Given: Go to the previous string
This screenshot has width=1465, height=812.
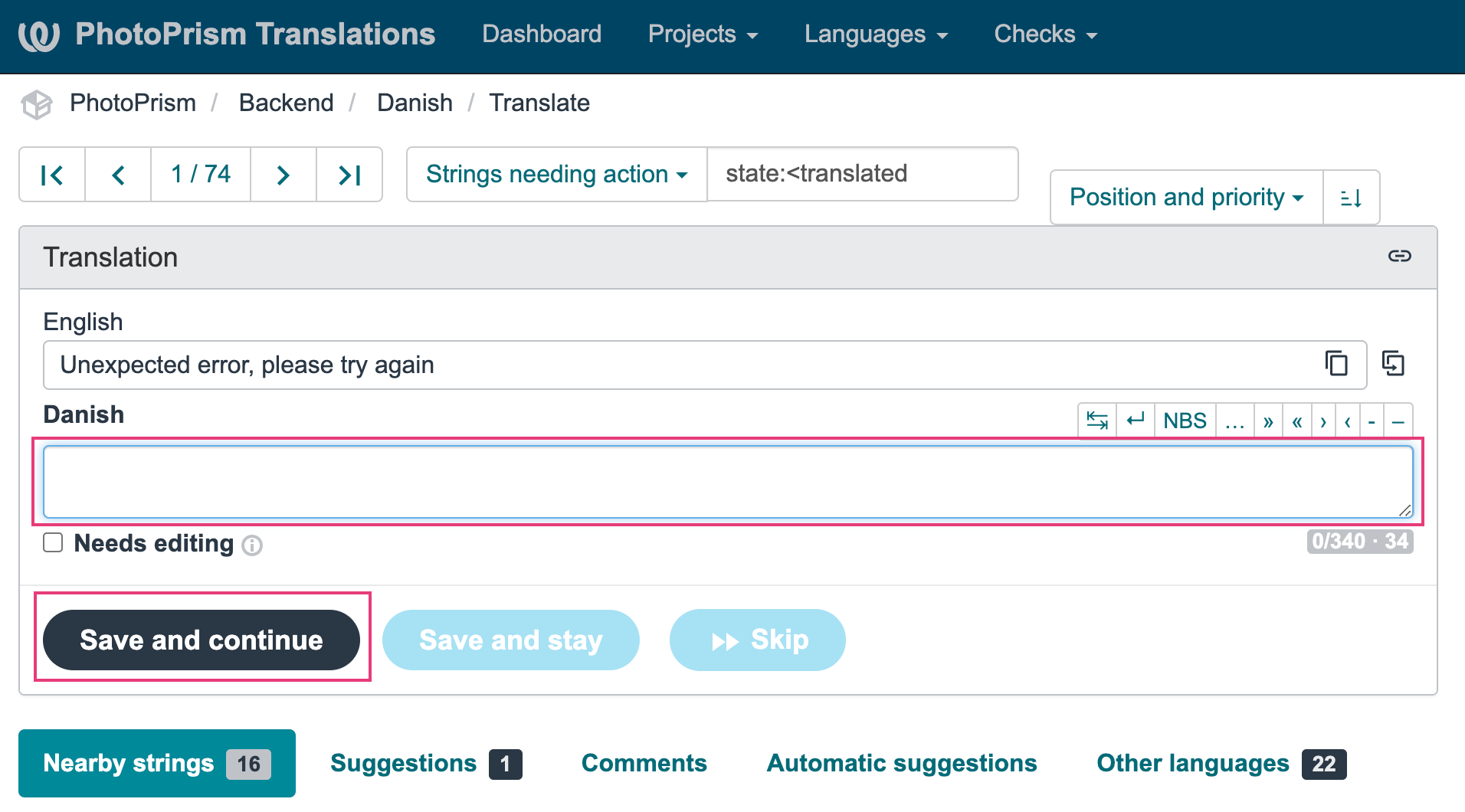Looking at the screenshot, I should click(x=118, y=175).
